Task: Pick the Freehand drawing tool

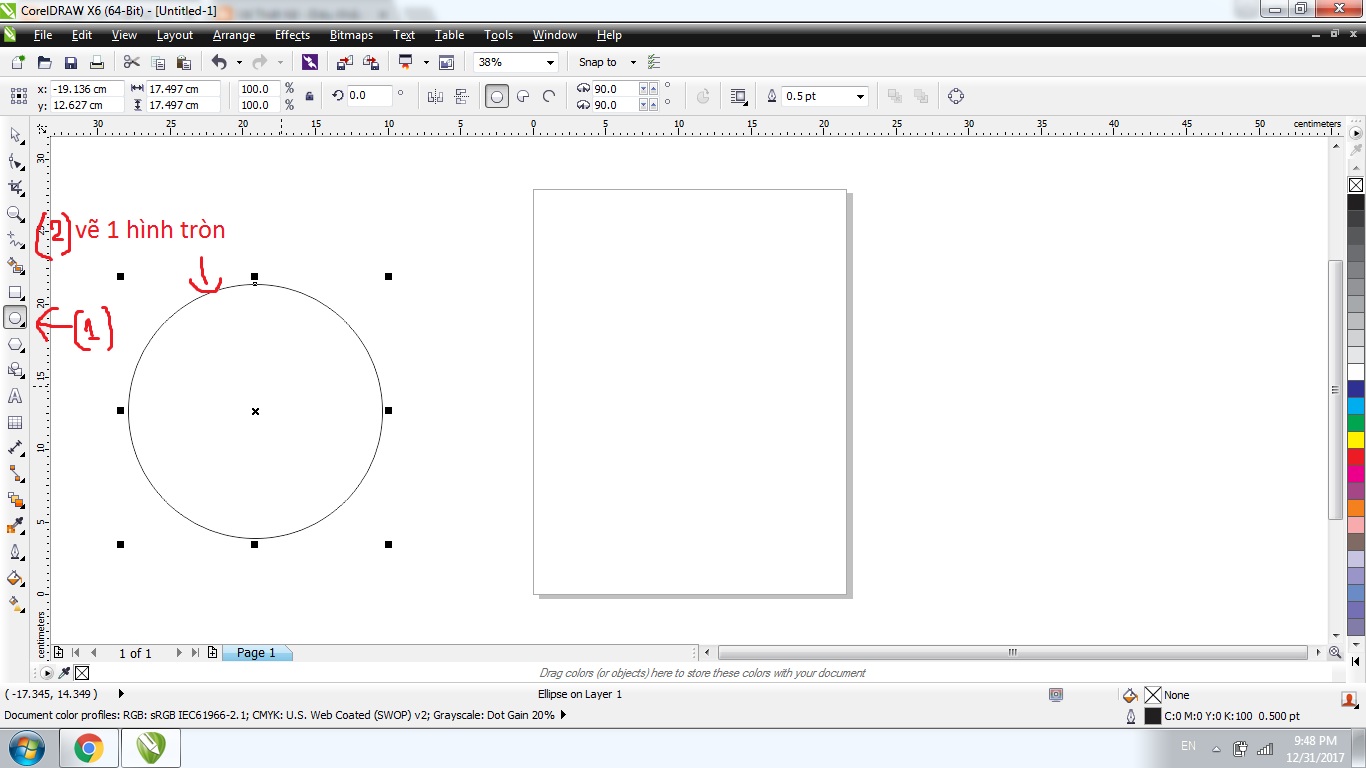Action: pos(15,240)
